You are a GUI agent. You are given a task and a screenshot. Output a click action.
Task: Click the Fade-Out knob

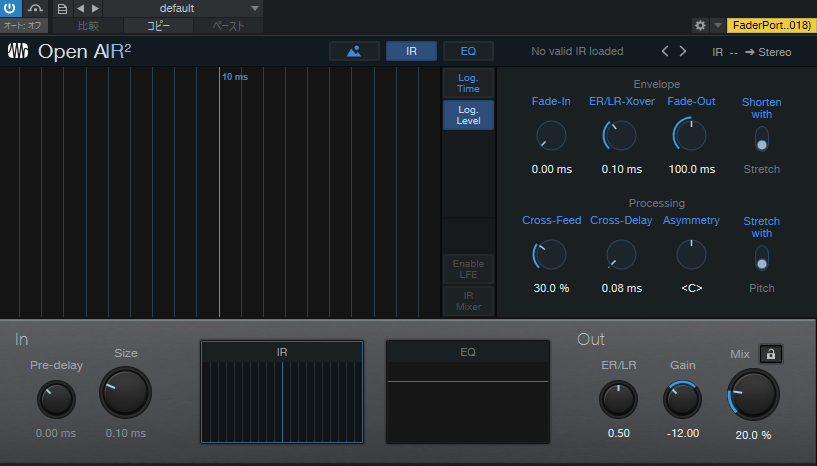(690, 136)
